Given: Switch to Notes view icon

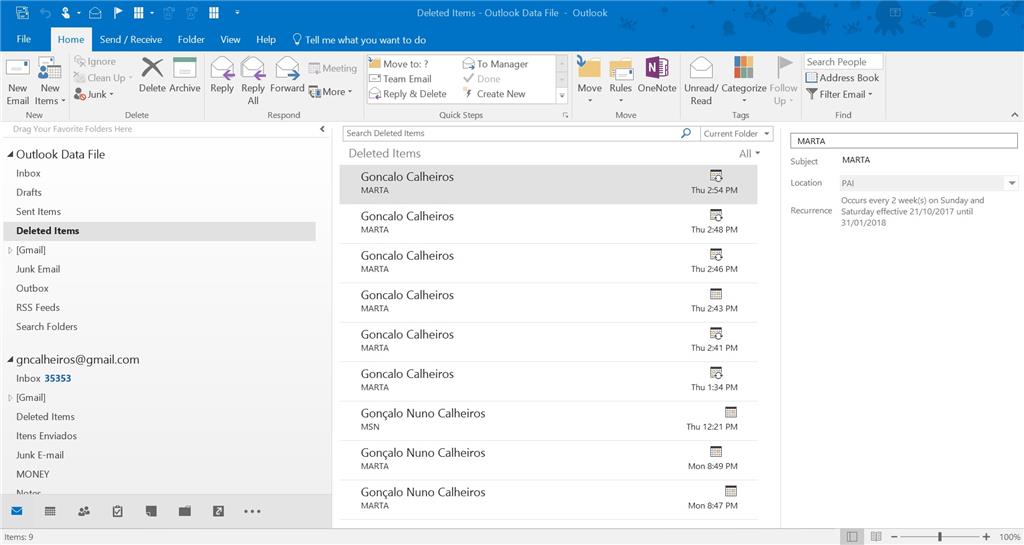Looking at the screenshot, I should (151, 511).
